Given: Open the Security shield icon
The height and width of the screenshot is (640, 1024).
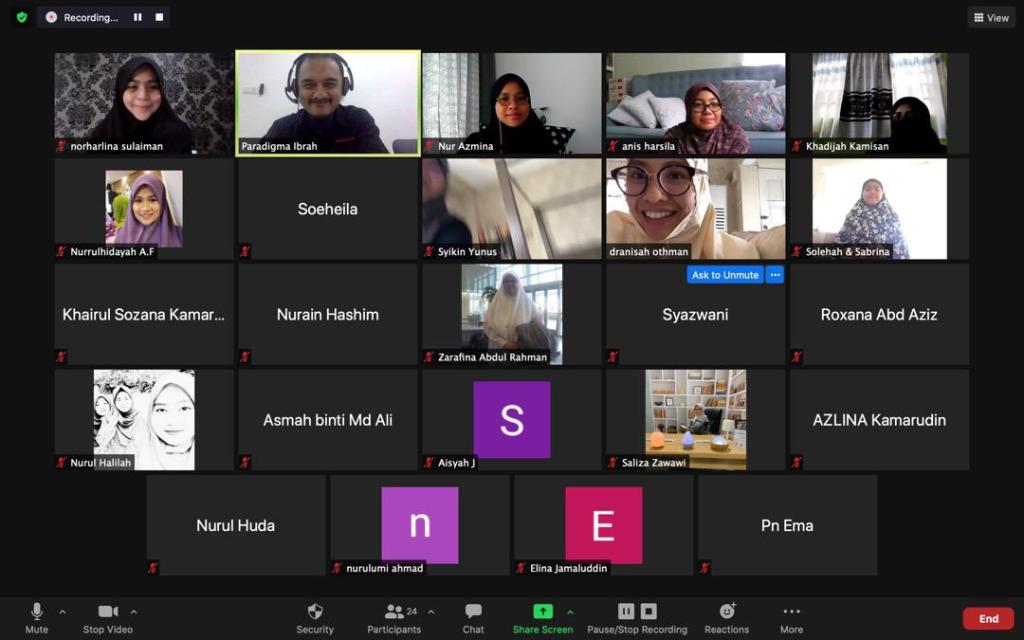Looking at the screenshot, I should [315, 612].
